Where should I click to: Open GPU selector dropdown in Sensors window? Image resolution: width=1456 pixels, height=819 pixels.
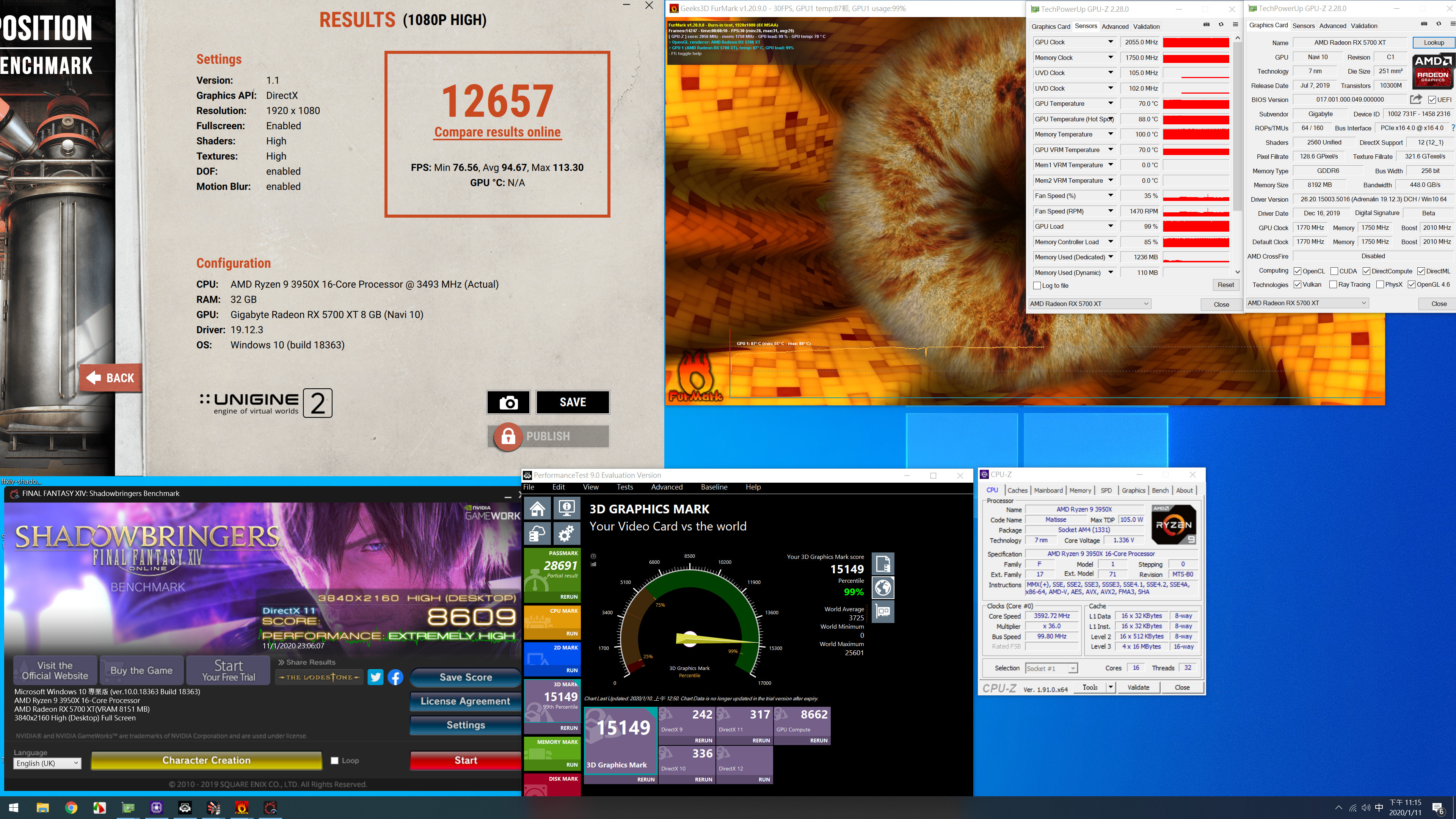coord(1089,303)
